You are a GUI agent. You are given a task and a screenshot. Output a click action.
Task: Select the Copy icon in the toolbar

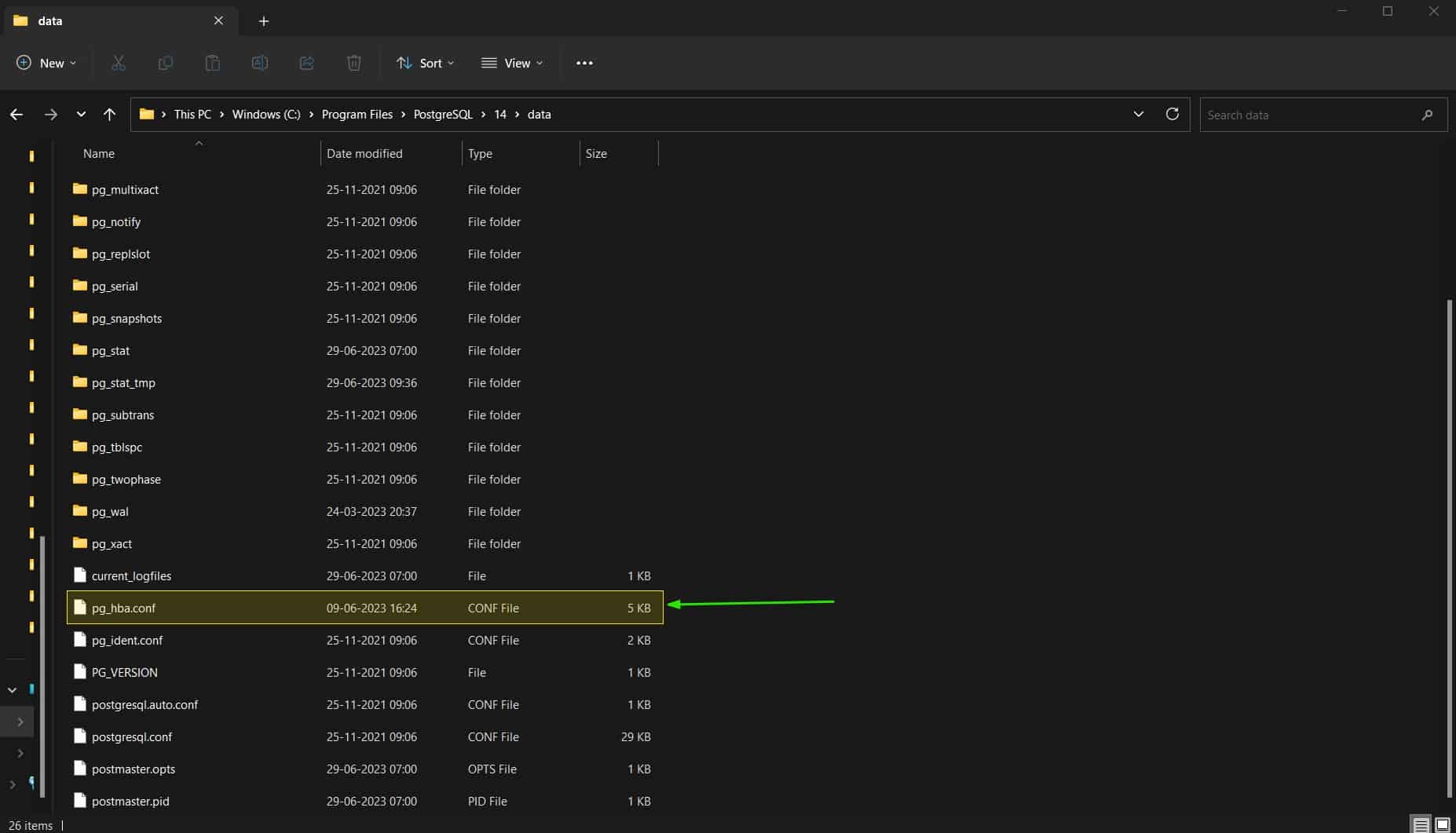[166, 63]
